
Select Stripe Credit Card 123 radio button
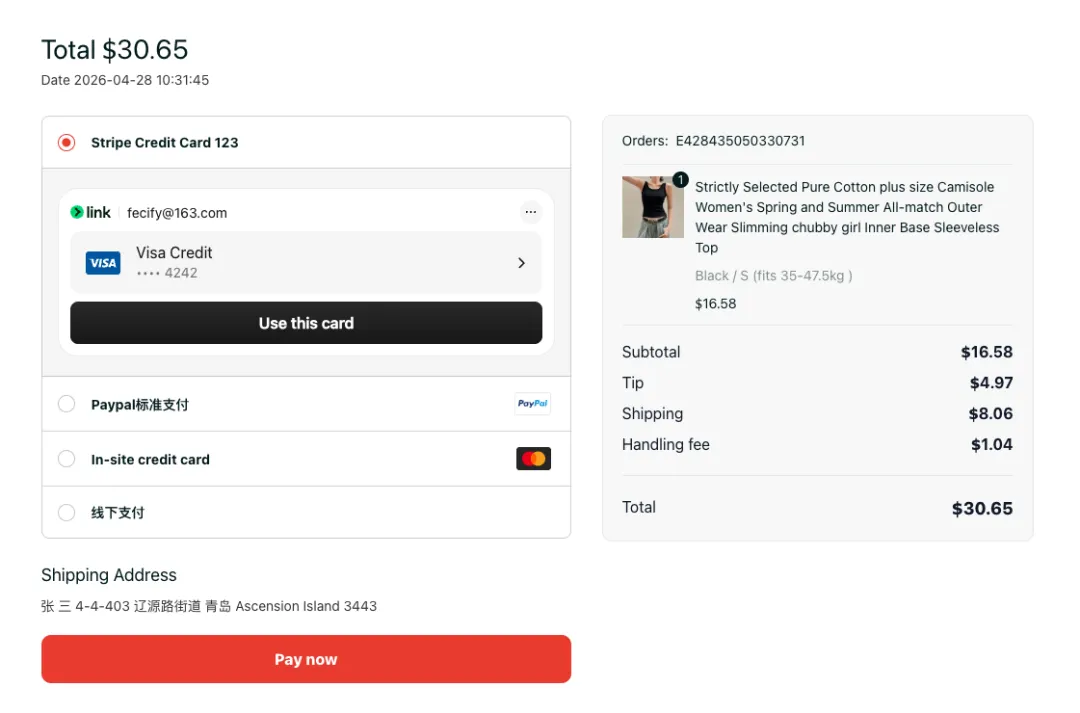pyautogui.click(x=67, y=143)
